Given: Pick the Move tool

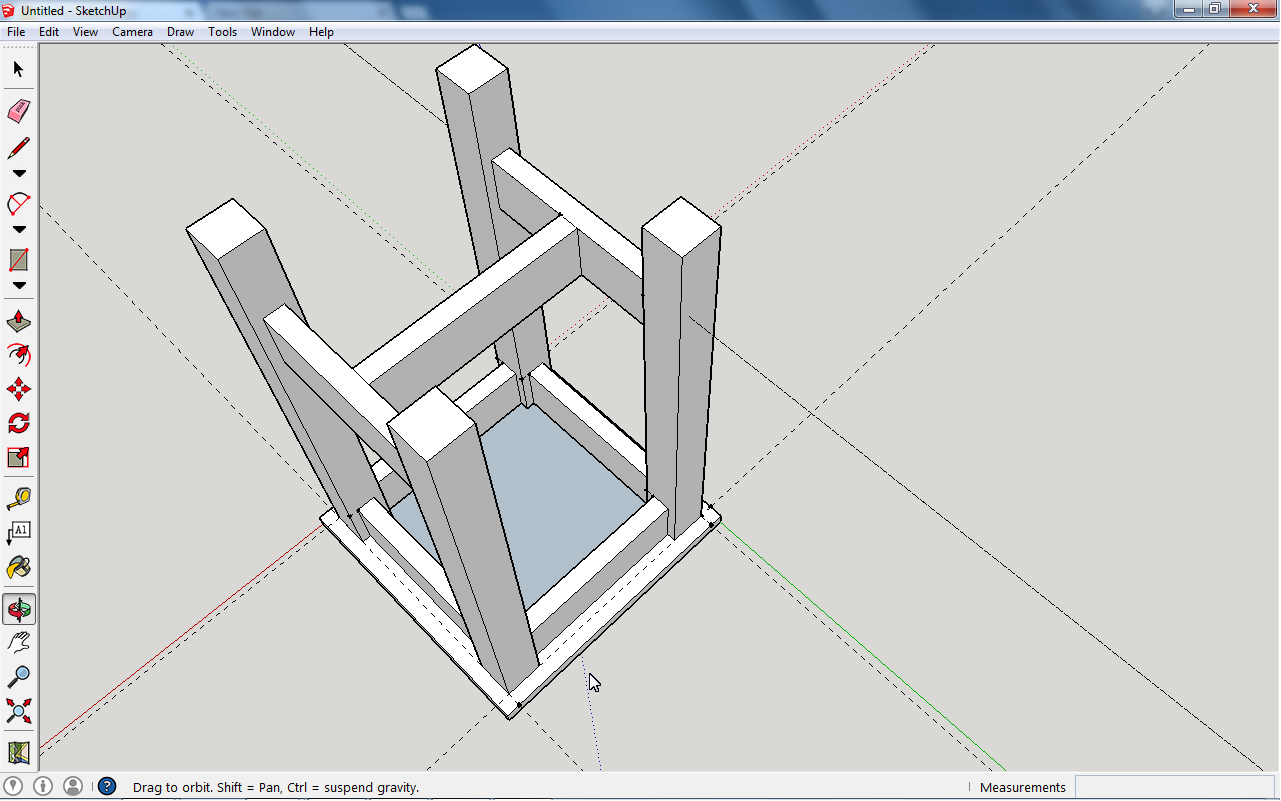Looking at the screenshot, I should [17, 389].
